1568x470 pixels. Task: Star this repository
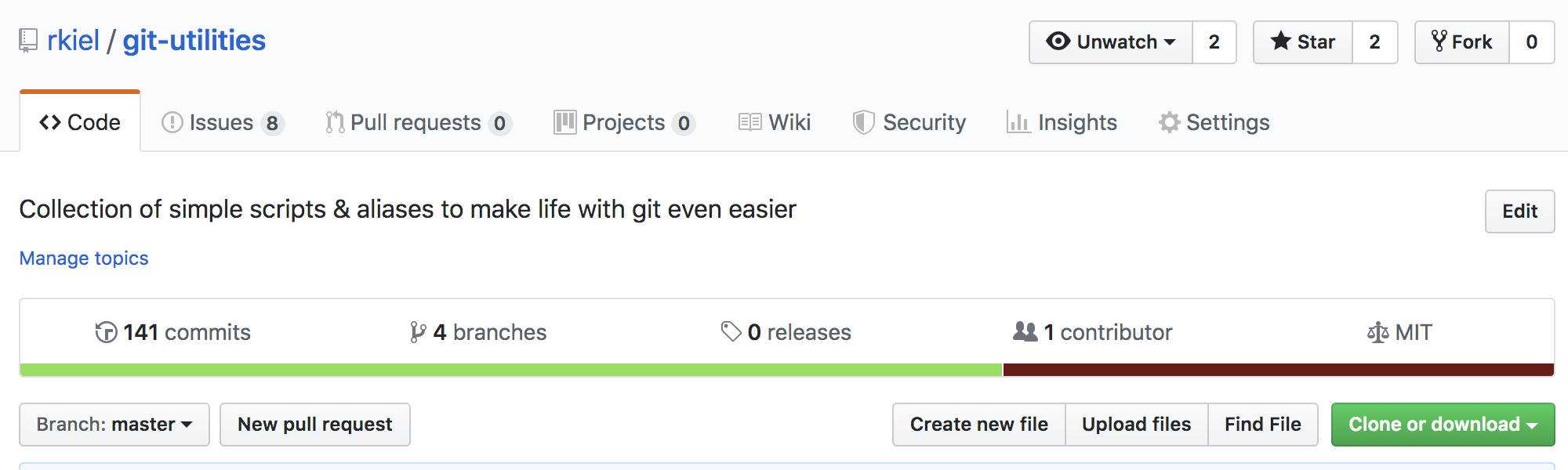coord(1303,42)
